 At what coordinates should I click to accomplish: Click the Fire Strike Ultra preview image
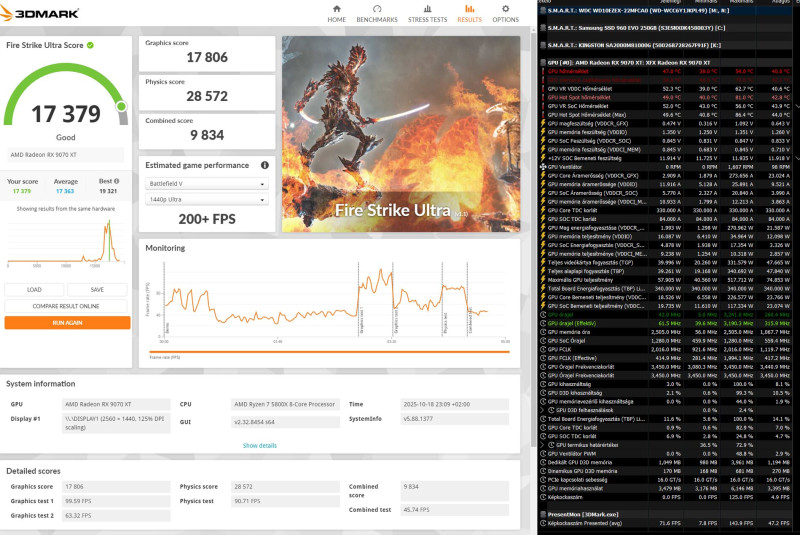[401, 134]
